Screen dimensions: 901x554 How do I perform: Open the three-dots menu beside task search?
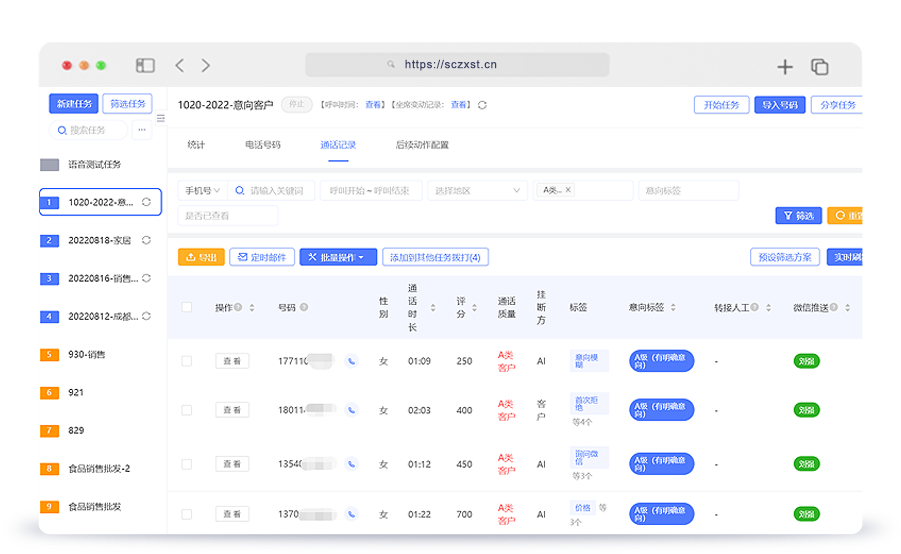[x=142, y=130]
